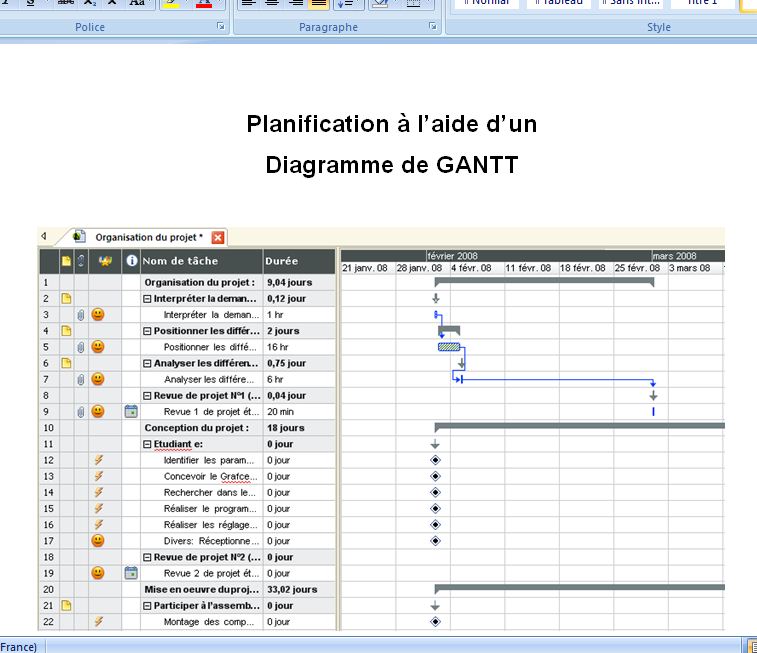The image size is (757, 653).
Task: Click the 18 févr. 08 date header
Action: (x=582, y=268)
